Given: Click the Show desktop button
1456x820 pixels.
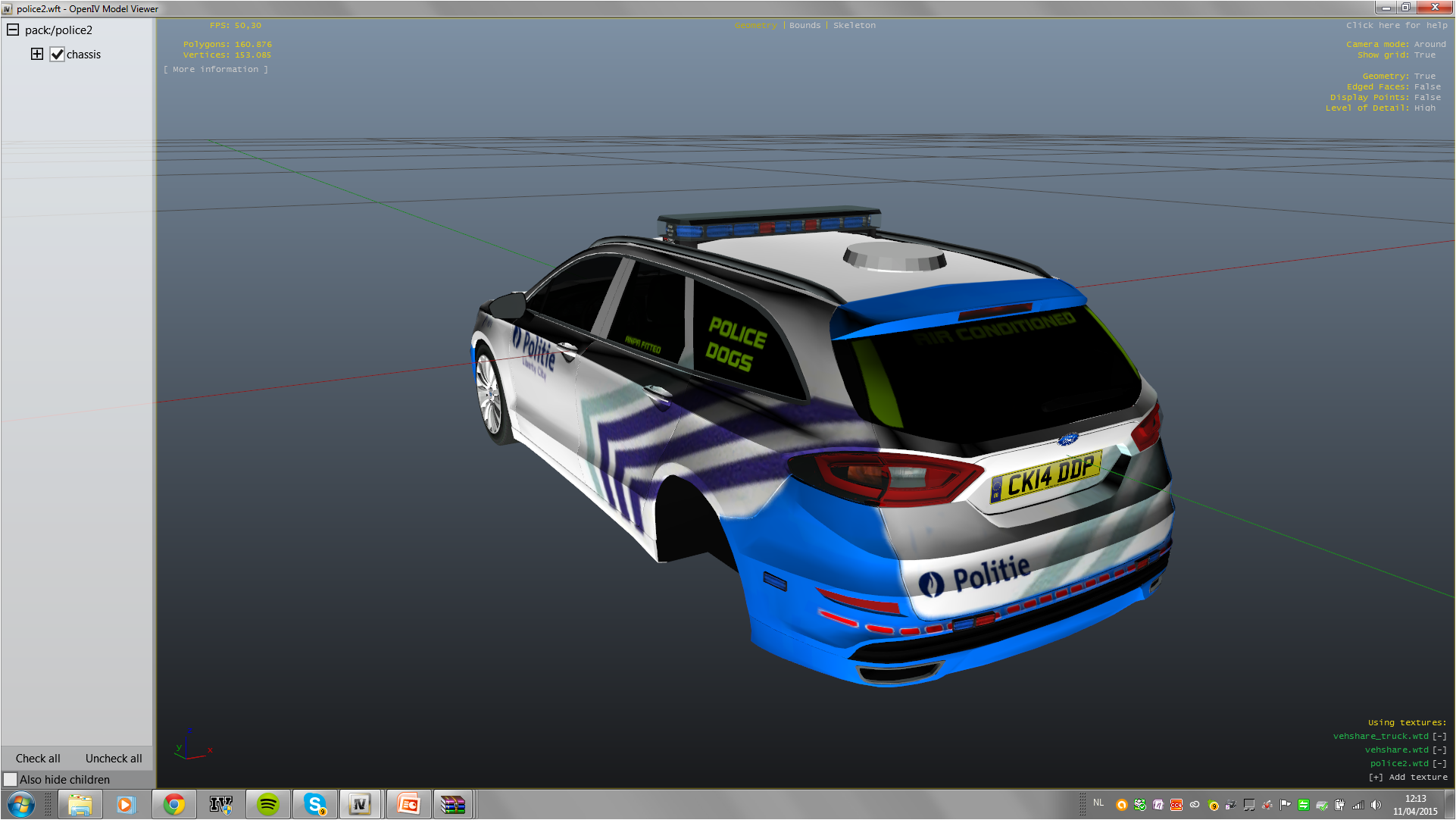Looking at the screenshot, I should (x=1450, y=805).
